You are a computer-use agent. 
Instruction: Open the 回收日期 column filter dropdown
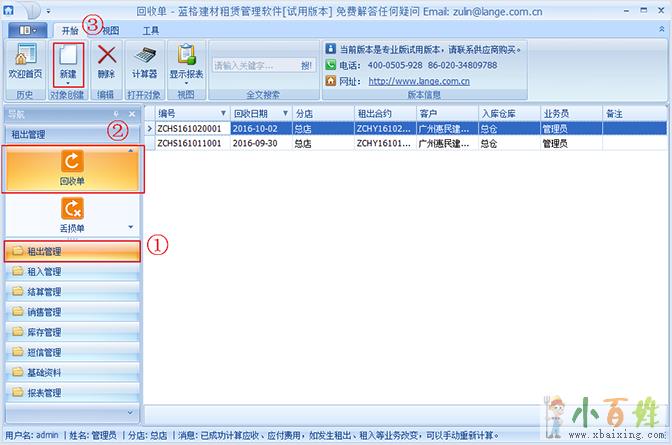point(285,114)
